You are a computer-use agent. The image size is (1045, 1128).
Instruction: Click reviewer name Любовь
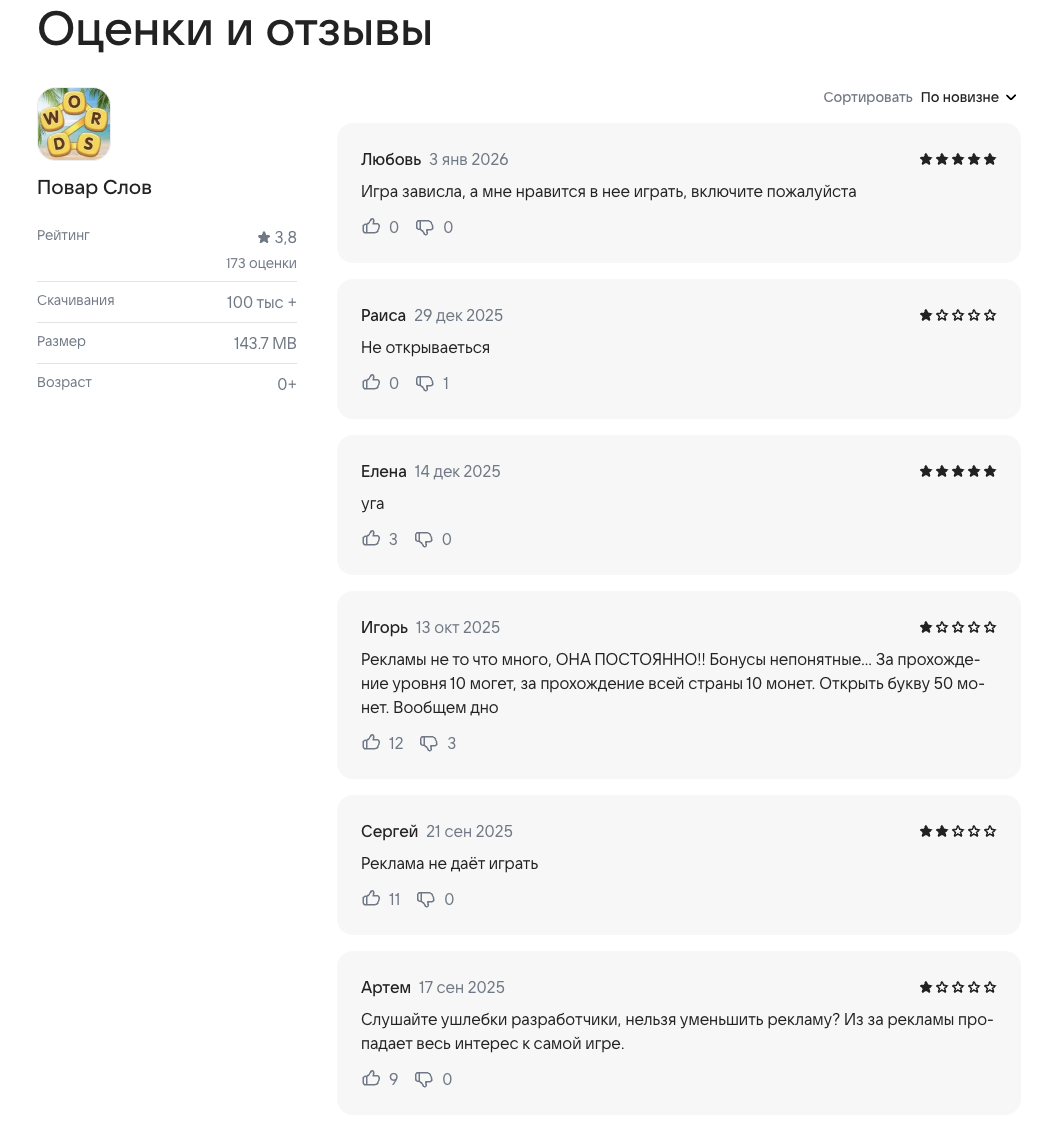click(x=391, y=159)
